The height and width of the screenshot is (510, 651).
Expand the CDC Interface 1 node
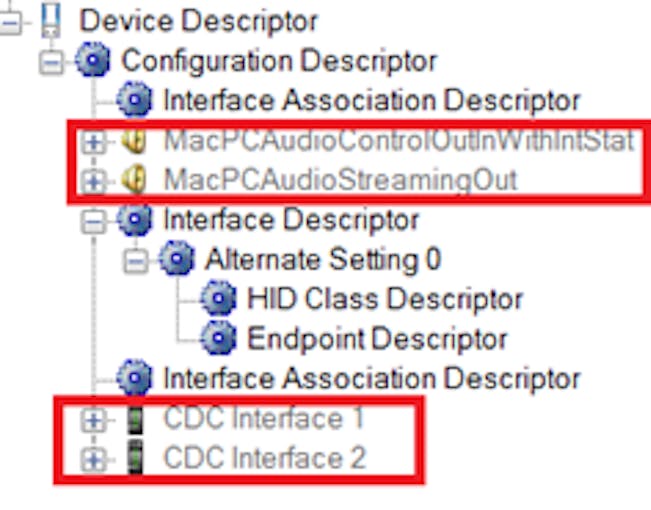(x=94, y=419)
